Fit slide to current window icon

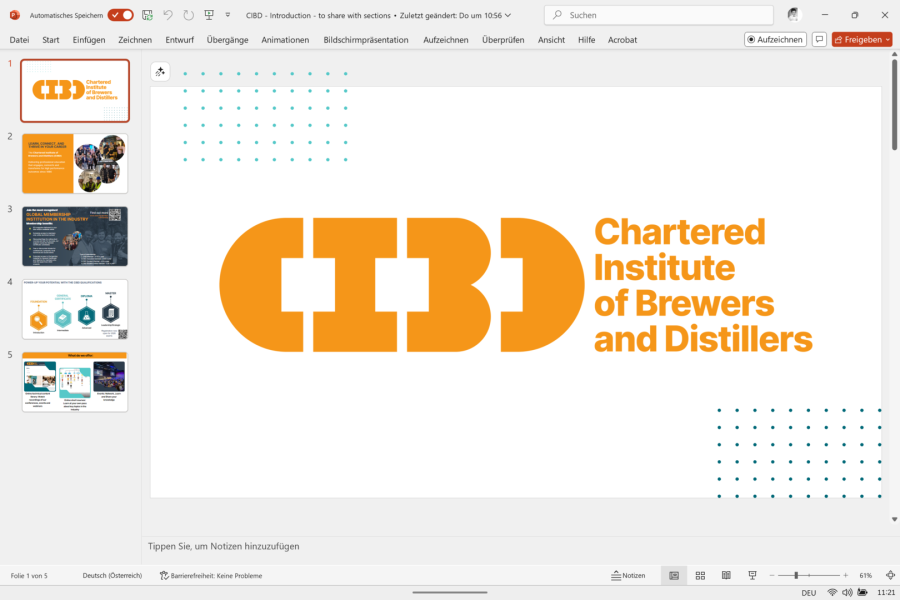[x=889, y=576]
